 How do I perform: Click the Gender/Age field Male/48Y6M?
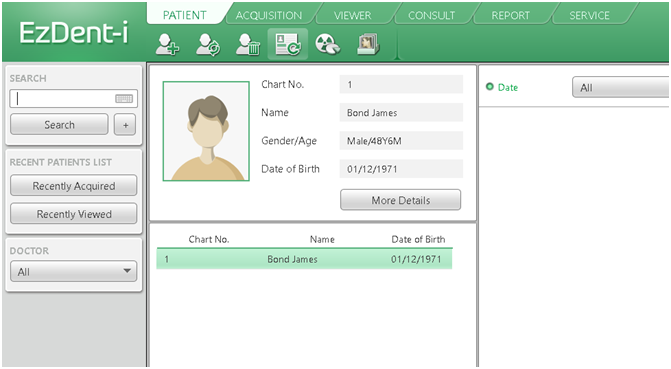point(401,141)
